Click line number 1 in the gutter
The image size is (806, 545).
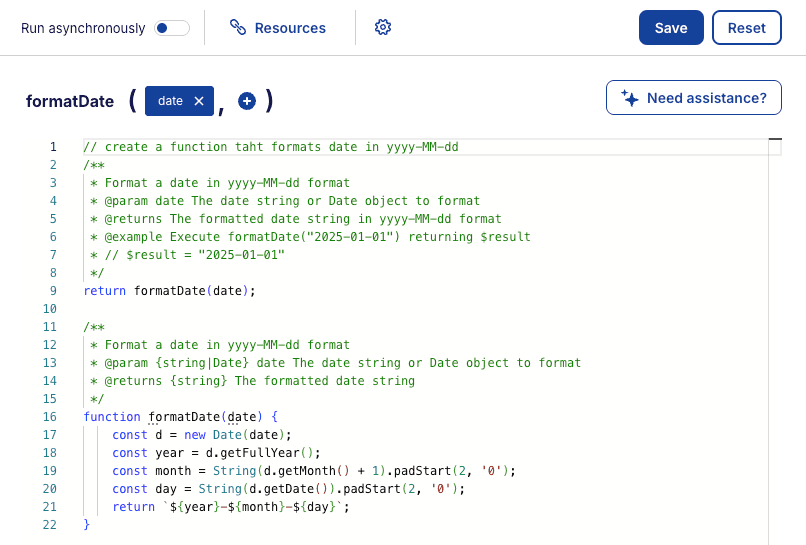53,147
